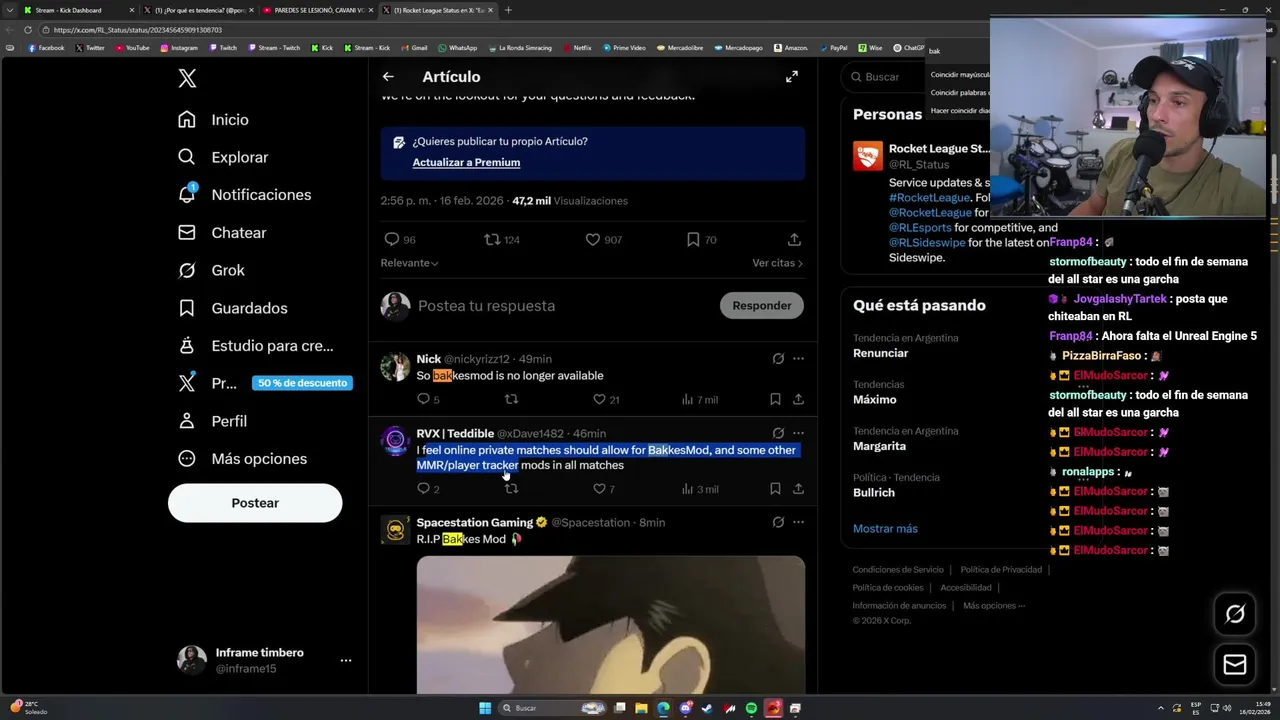Repost the article showing 124 reposts
The width and height of the screenshot is (1280, 720).
tap(501, 240)
